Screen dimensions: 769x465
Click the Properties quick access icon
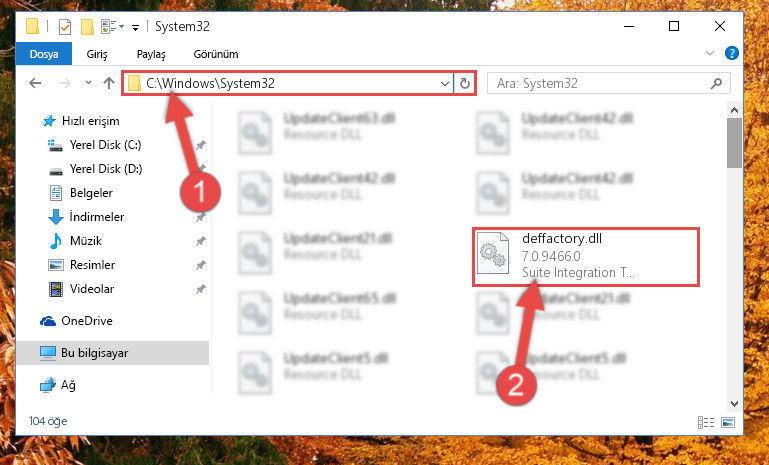(64, 26)
